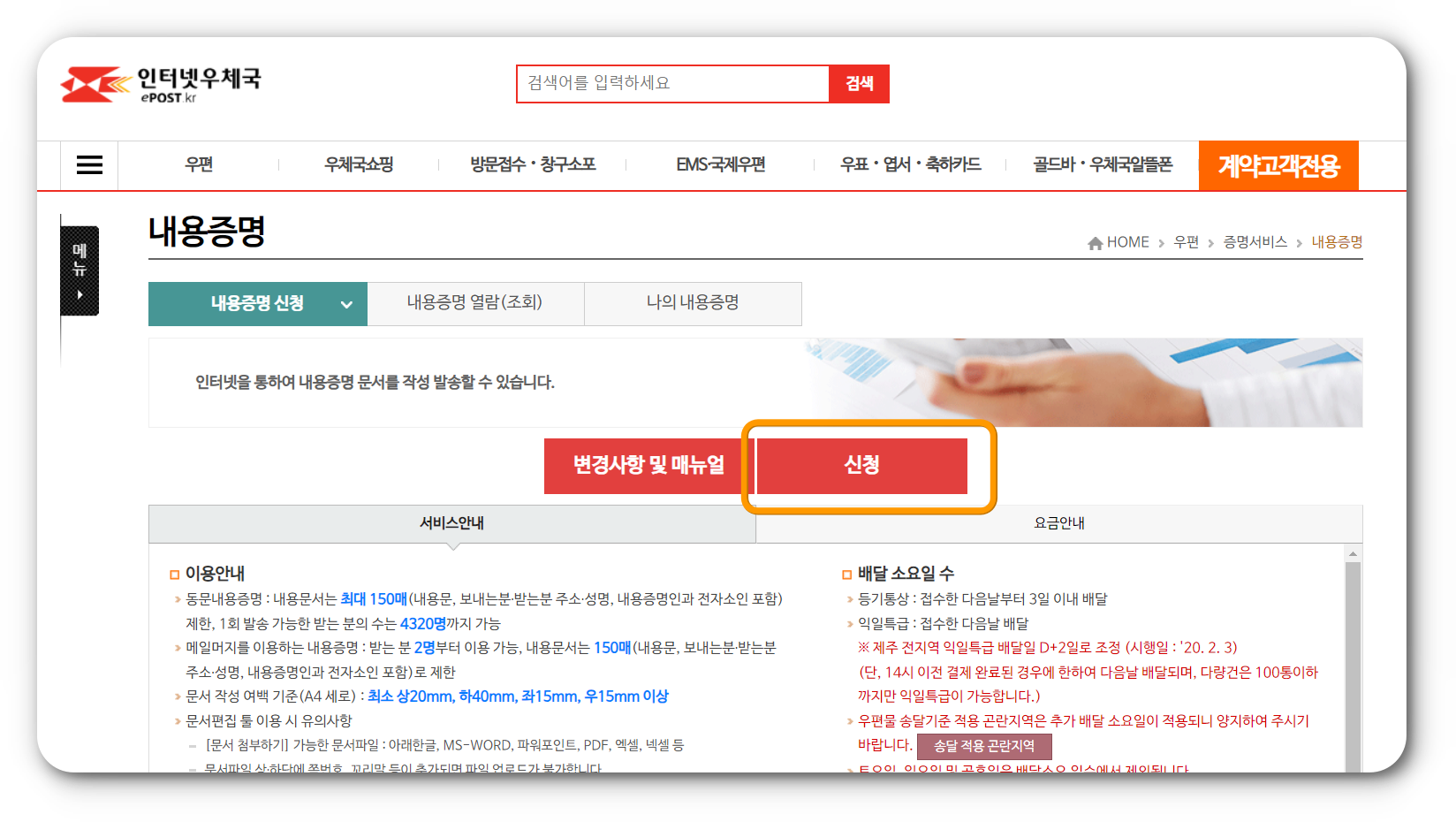Screen dimensions: 1456x822
Task: Select the 내용증명 열람(조회) tab
Action: pyautogui.click(x=475, y=303)
